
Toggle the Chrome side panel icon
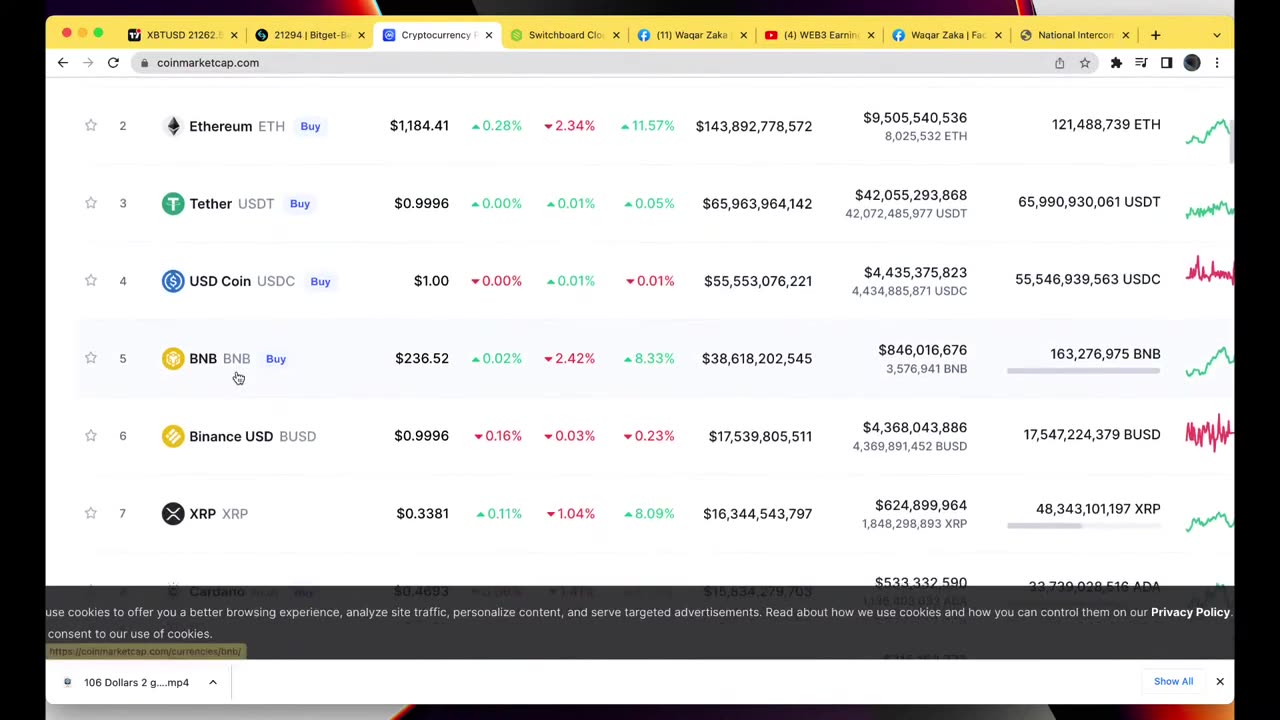point(1166,63)
